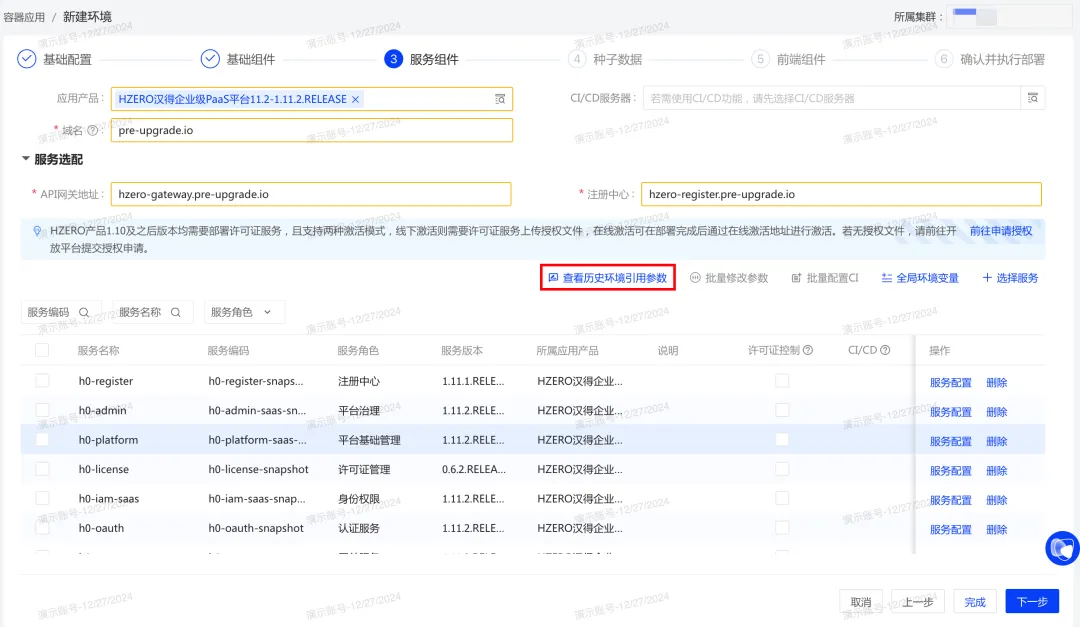This screenshot has height=627, width=1080.
Task: Click the completed step one check icon
Action: 26,59
